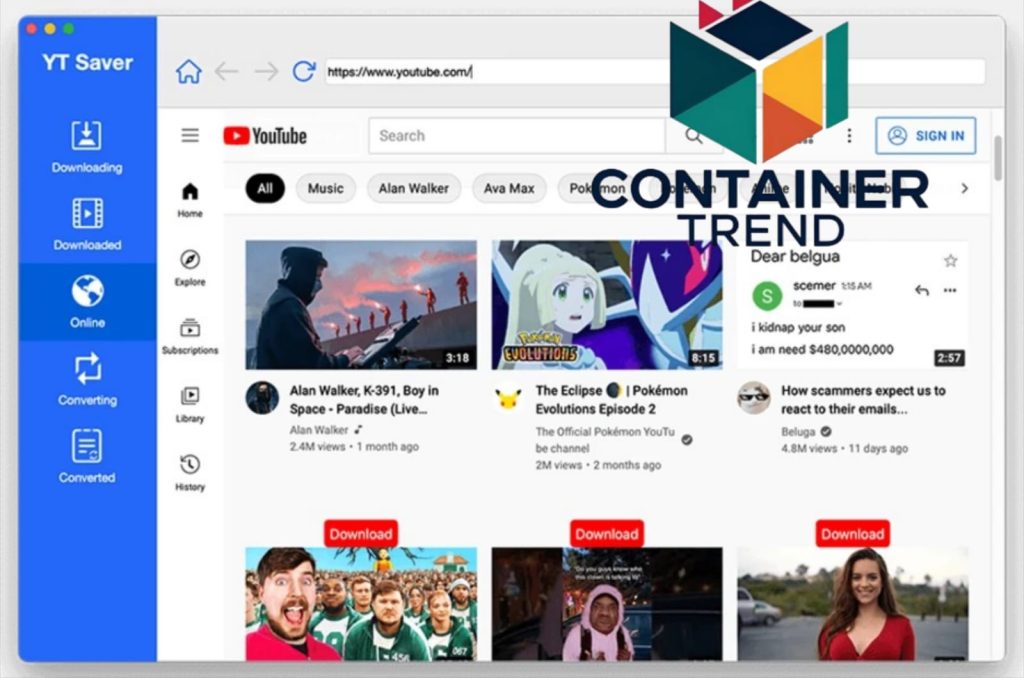Image resolution: width=1024 pixels, height=678 pixels.
Task: Open YouTube History
Action: (x=190, y=473)
